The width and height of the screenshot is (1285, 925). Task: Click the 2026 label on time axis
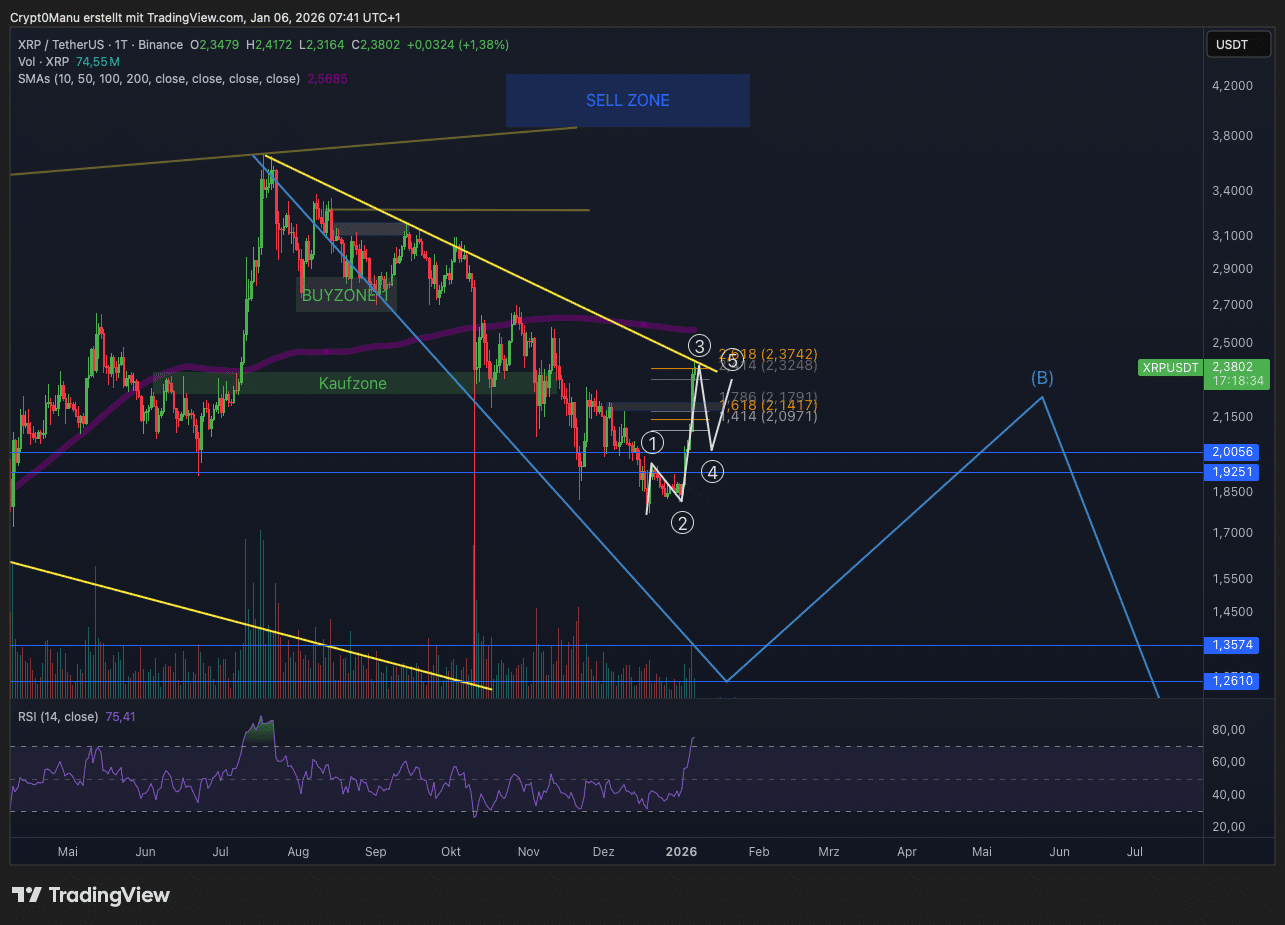pyautogui.click(x=681, y=852)
